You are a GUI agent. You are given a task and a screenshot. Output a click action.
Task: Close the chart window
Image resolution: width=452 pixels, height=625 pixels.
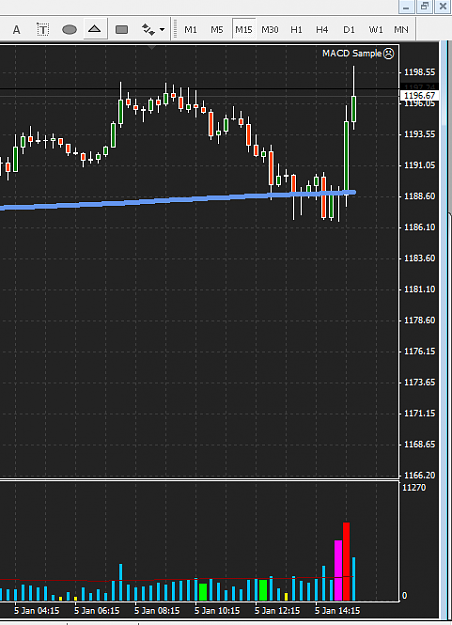coord(443,6)
